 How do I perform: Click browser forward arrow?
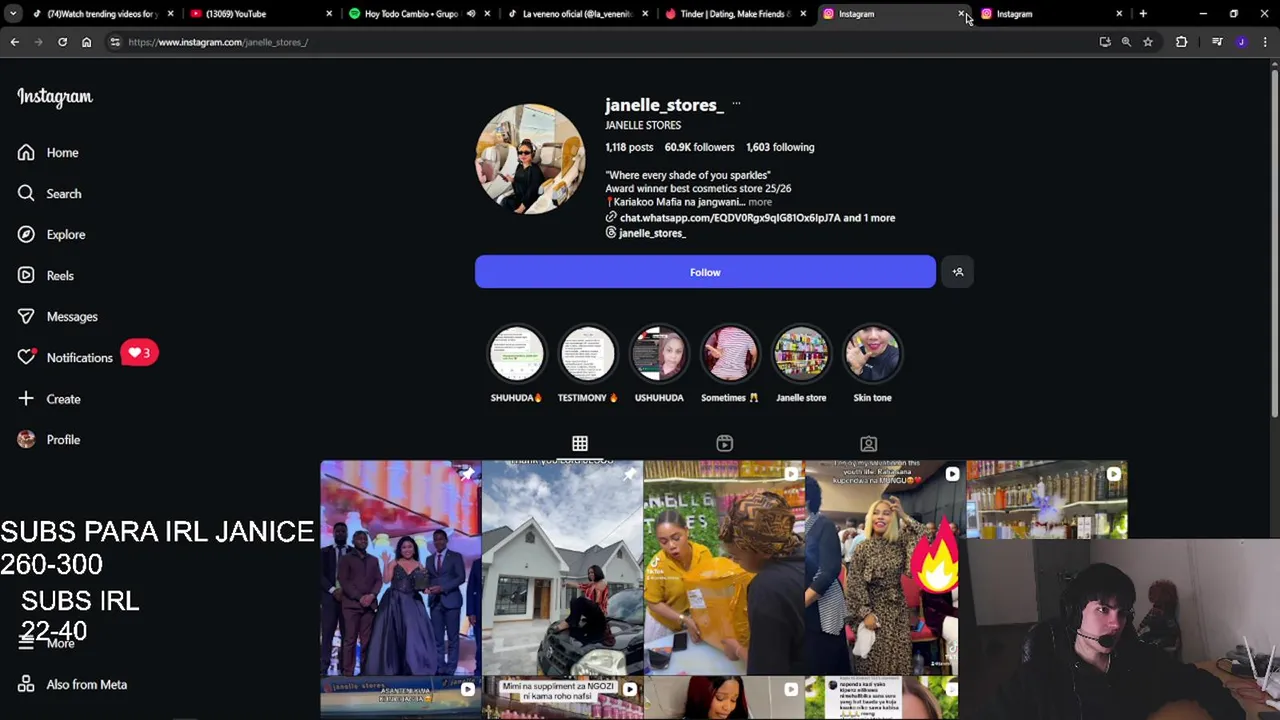coord(38,42)
